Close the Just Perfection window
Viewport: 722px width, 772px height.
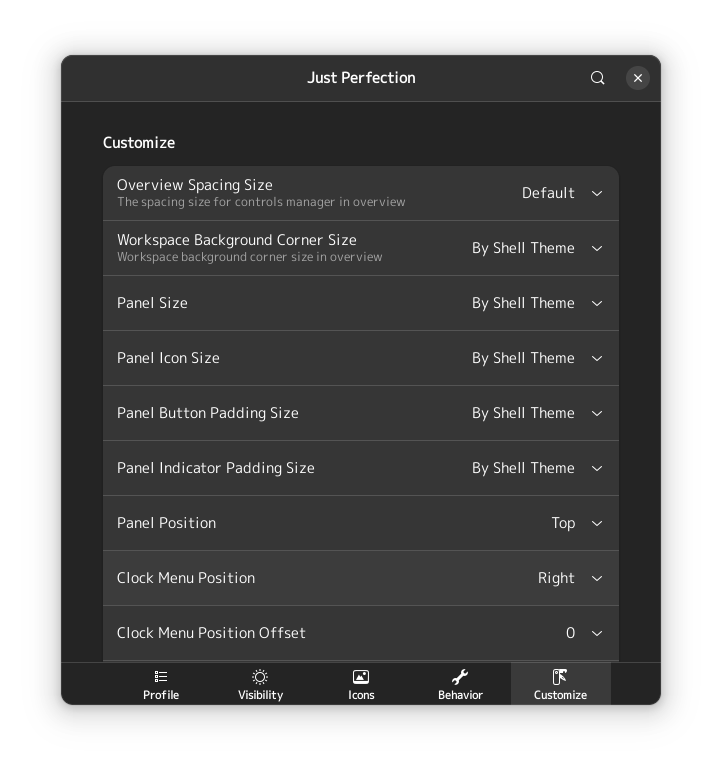[638, 78]
